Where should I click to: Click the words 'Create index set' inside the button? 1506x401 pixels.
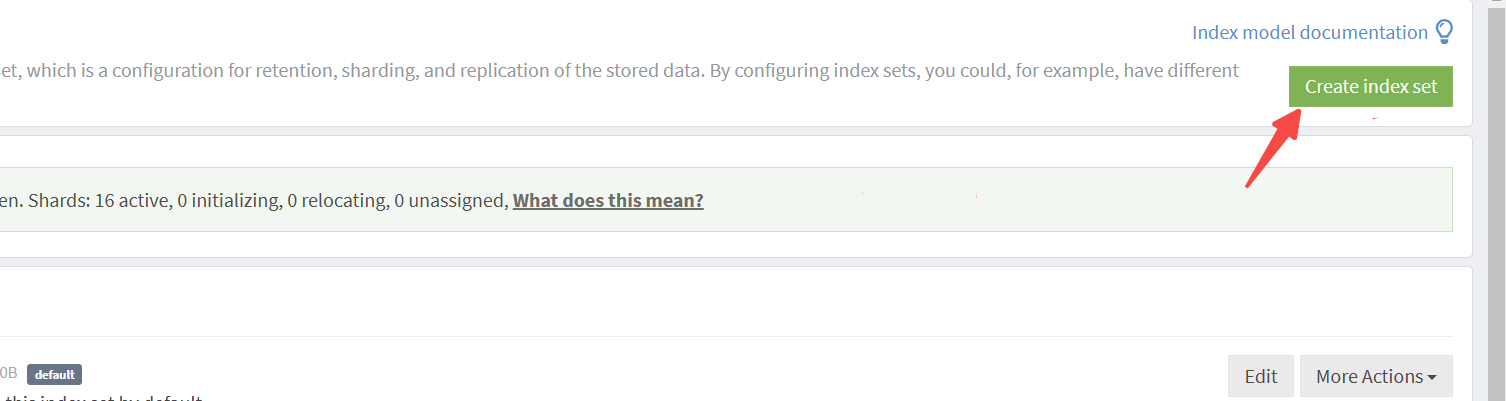click(1371, 86)
